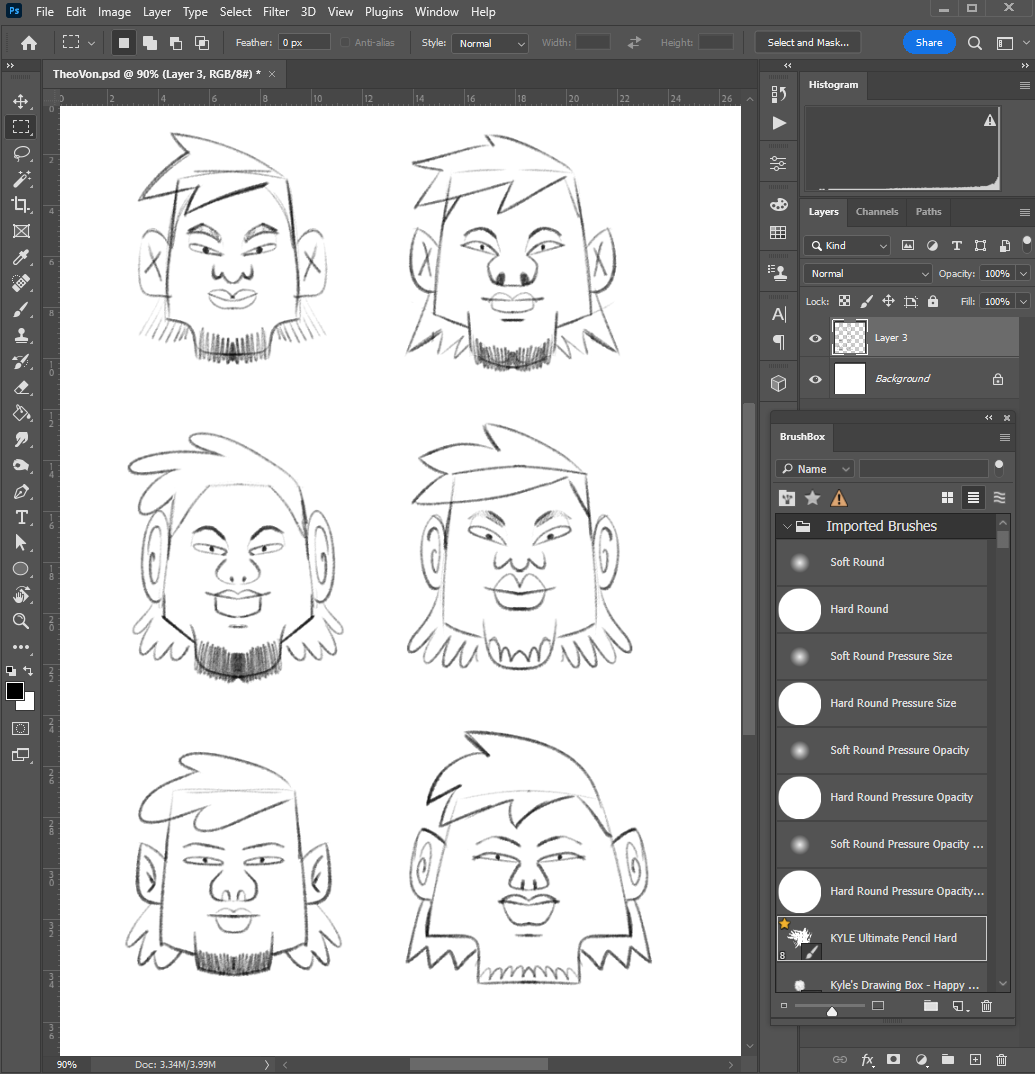Select the Frame tool
Image resolution: width=1035 pixels, height=1074 pixels.
tap(21, 232)
